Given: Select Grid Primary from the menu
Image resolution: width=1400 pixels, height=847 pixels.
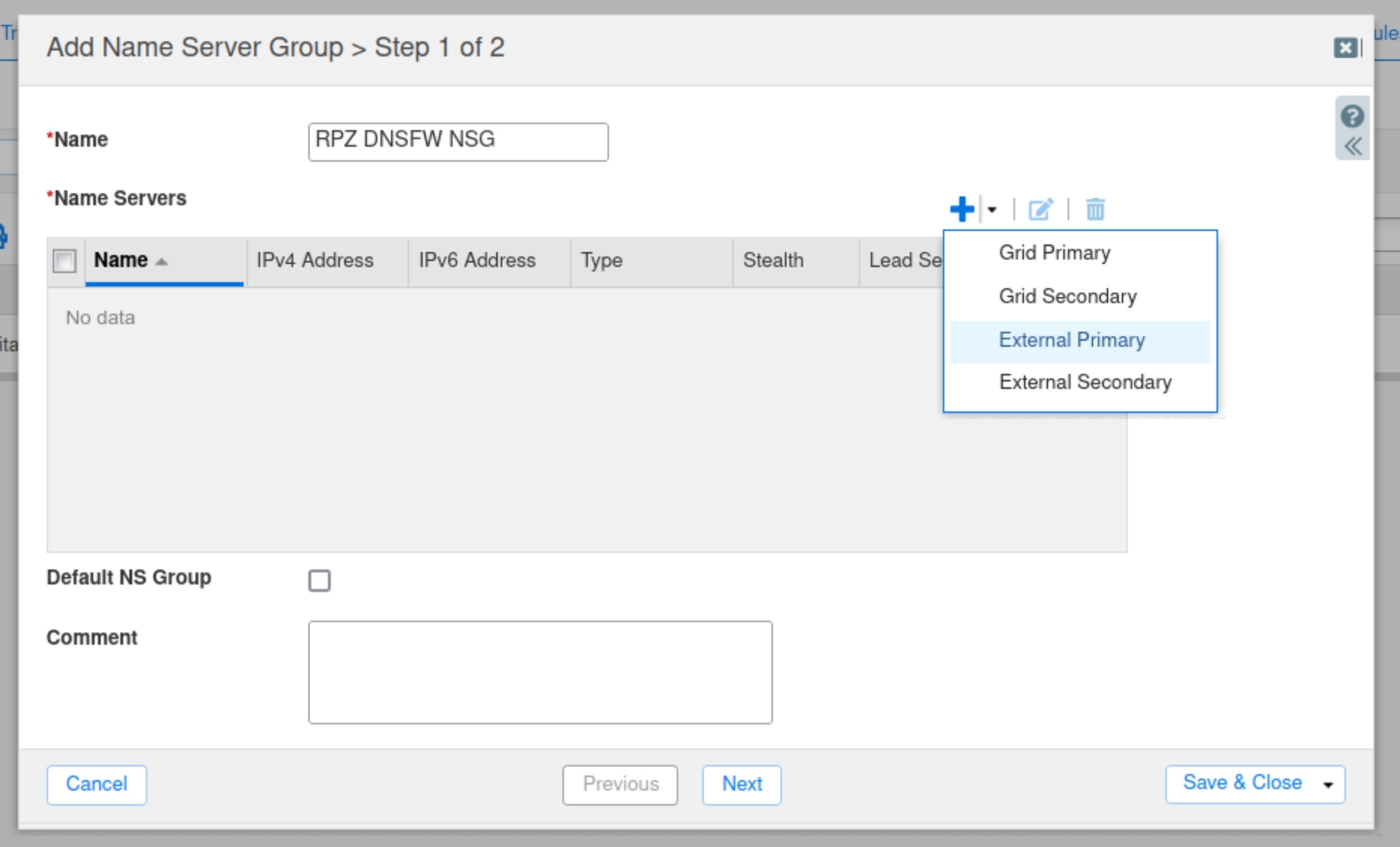Looking at the screenshot, I should (1054, 253).
